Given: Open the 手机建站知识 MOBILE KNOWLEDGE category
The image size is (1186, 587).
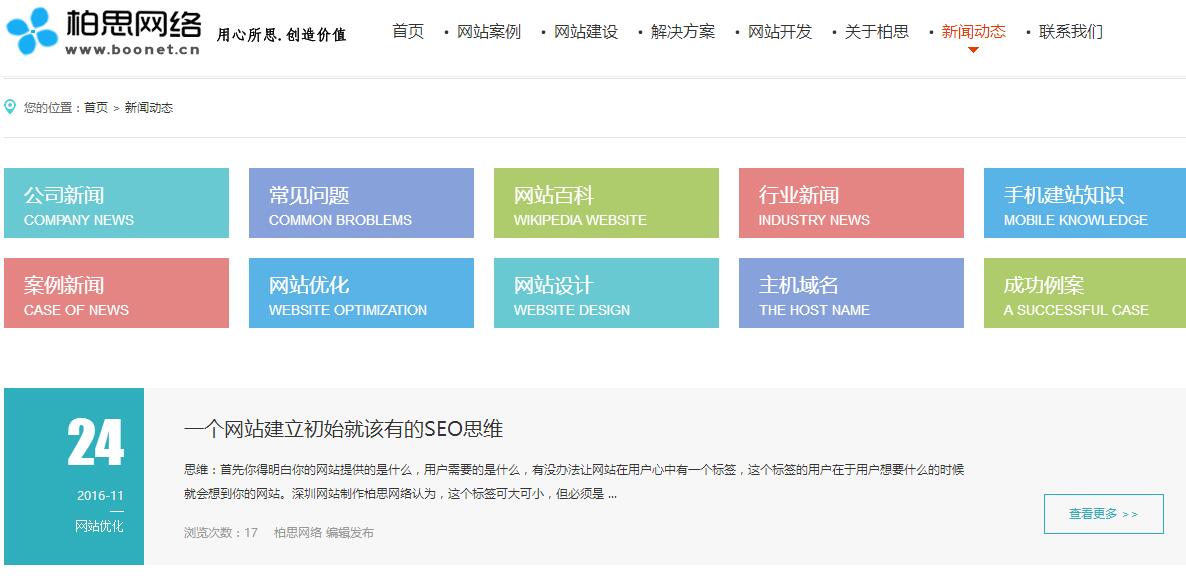Looking at the screenshot, I should click(1084, 202).
